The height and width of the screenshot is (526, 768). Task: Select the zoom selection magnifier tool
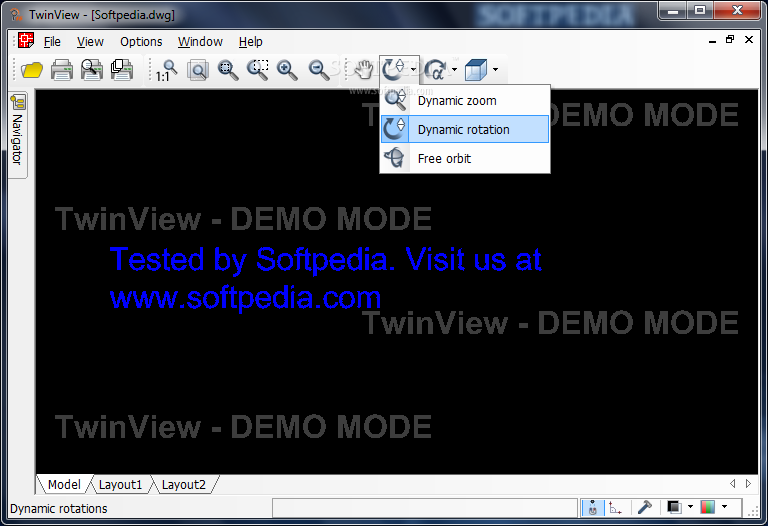(x=228, y=70)
